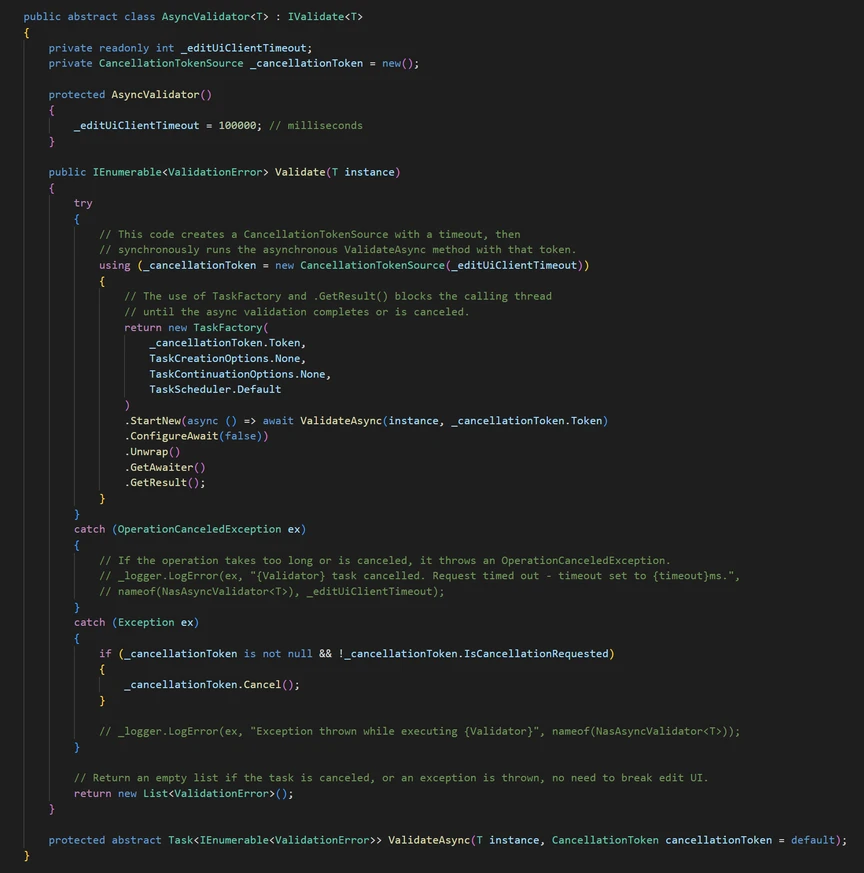
Task: Click the try keyword
Action: click(83, 203)
